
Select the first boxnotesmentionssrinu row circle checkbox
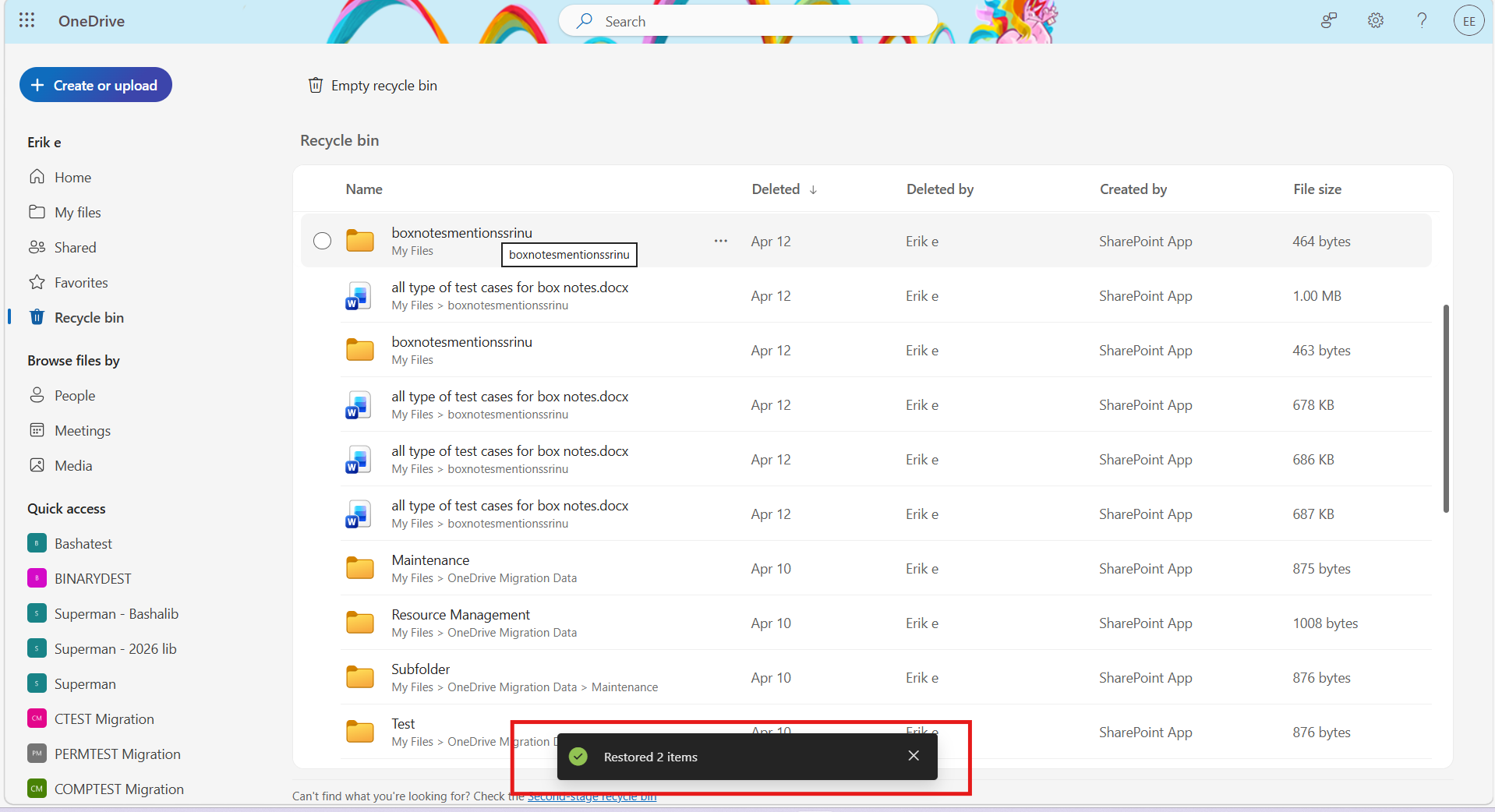(322, 241)
